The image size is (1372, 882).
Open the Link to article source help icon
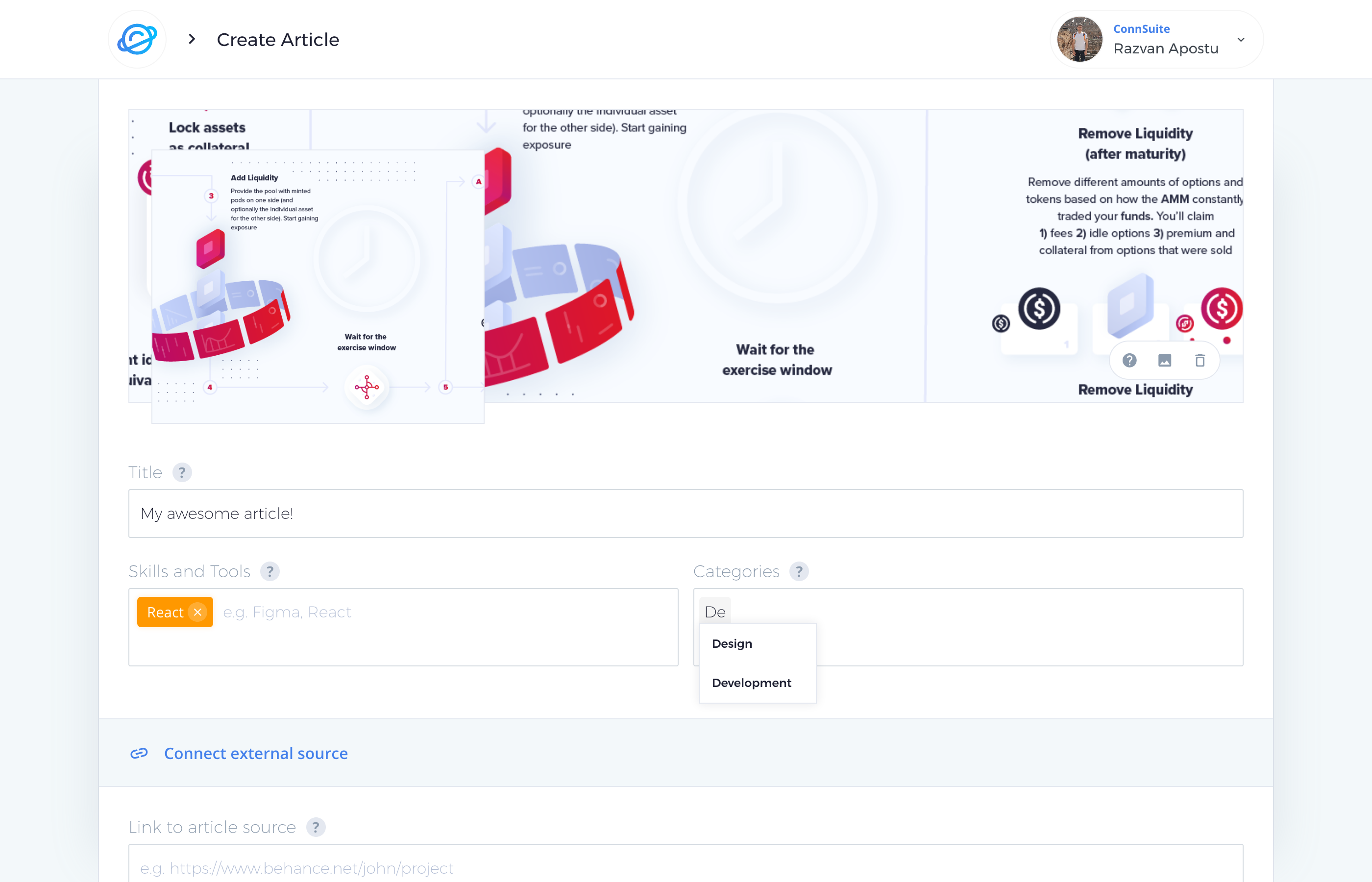315,827
